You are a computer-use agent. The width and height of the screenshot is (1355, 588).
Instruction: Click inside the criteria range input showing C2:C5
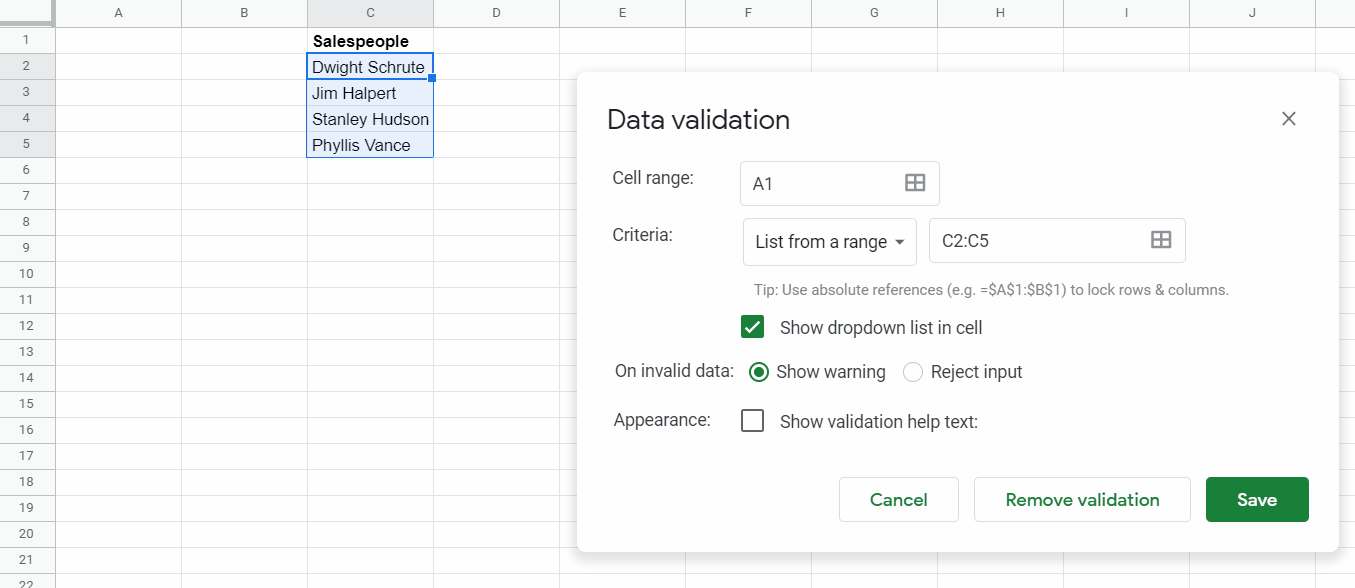coord(1040,240)
